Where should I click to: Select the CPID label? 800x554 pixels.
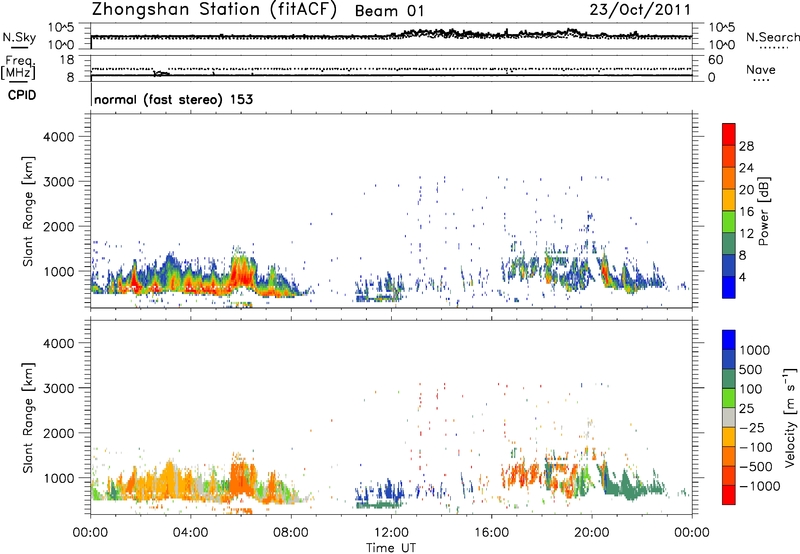pos(22,95)
